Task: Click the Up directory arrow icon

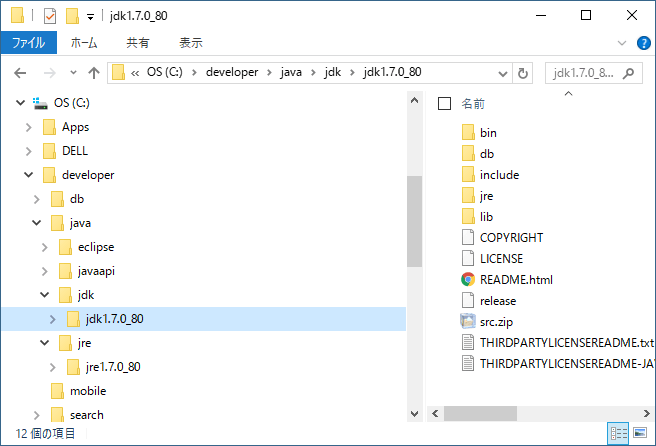Action: pos(93,73)
